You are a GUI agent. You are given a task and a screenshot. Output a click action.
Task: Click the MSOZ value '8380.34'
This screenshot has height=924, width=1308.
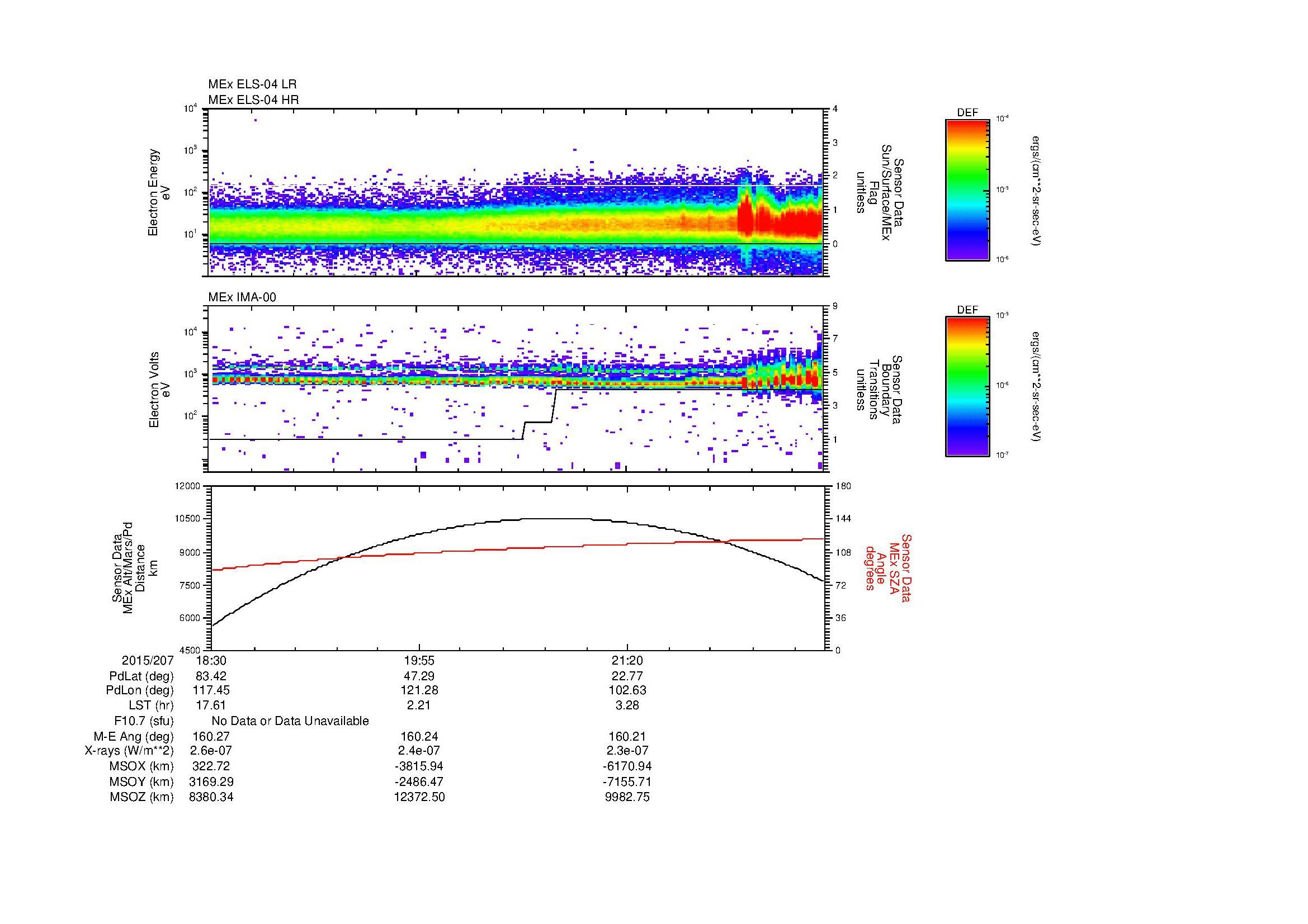tap(211, 797)
